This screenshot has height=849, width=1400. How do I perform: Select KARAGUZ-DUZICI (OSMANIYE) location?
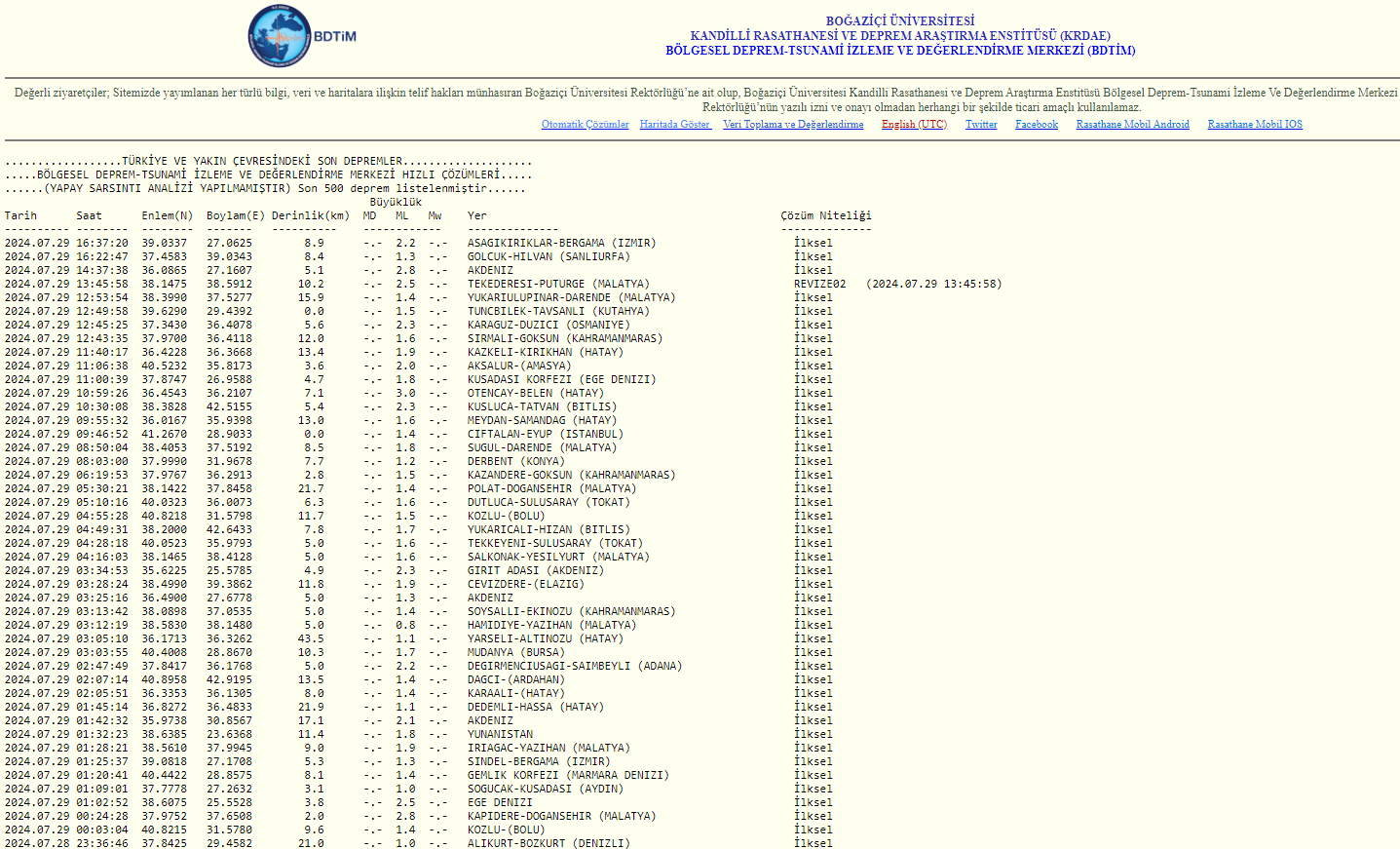[549, 326]
